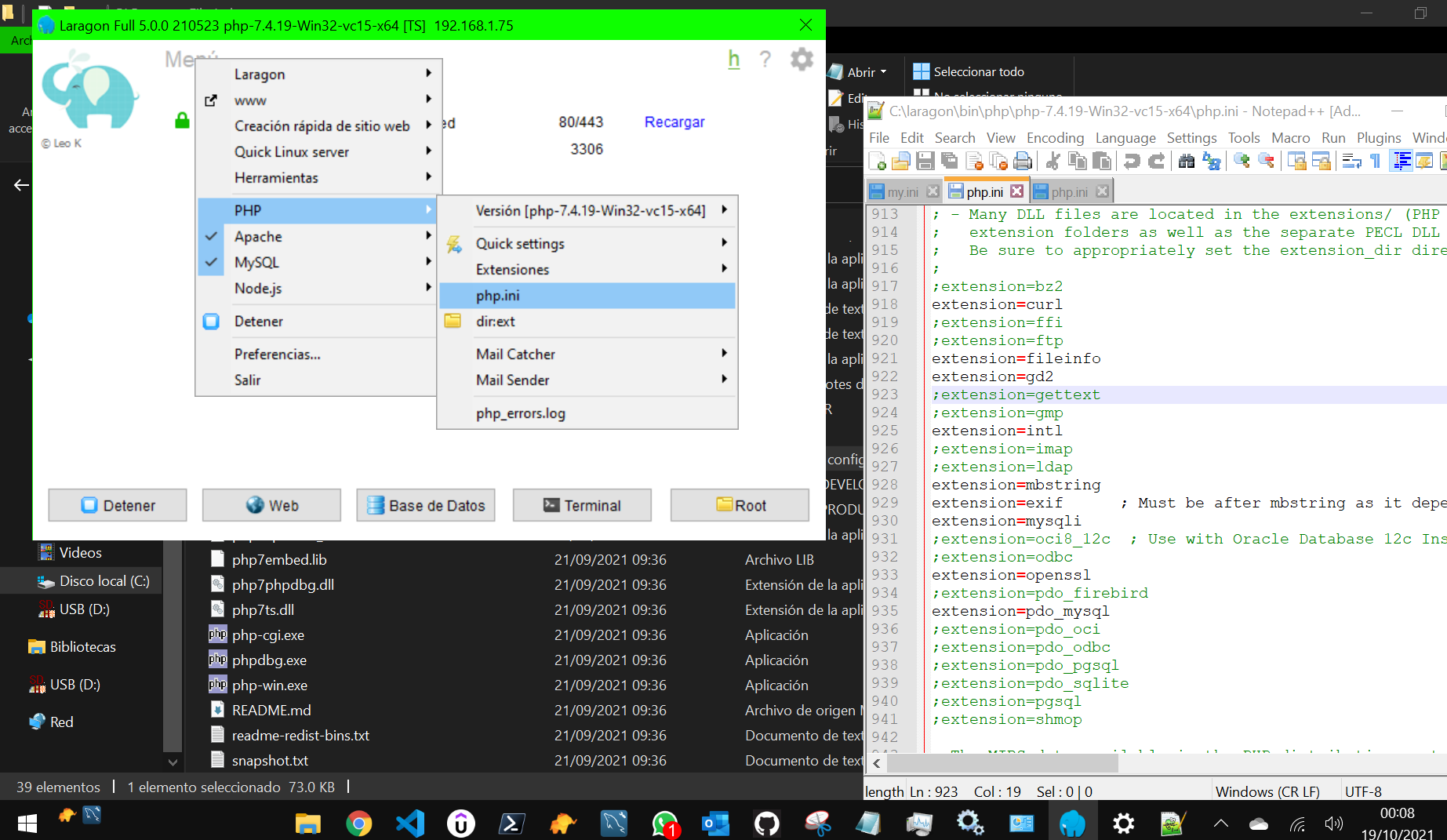Viewport: 1447px width, 840px height.
Task: Expand Laragon submenu
Action: pyautogui.click(x=320, y=74)
